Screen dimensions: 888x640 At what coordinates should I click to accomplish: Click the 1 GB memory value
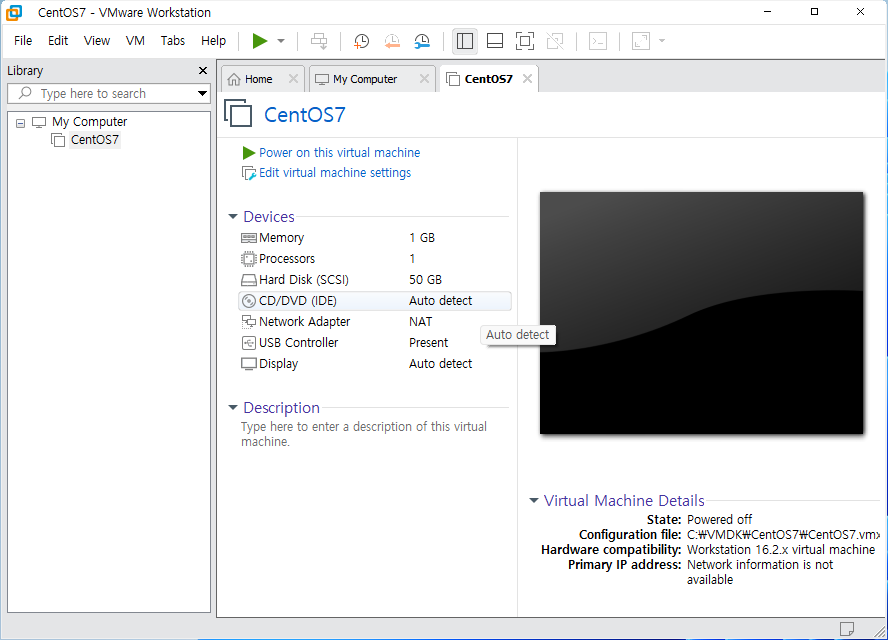pos(422,238)
